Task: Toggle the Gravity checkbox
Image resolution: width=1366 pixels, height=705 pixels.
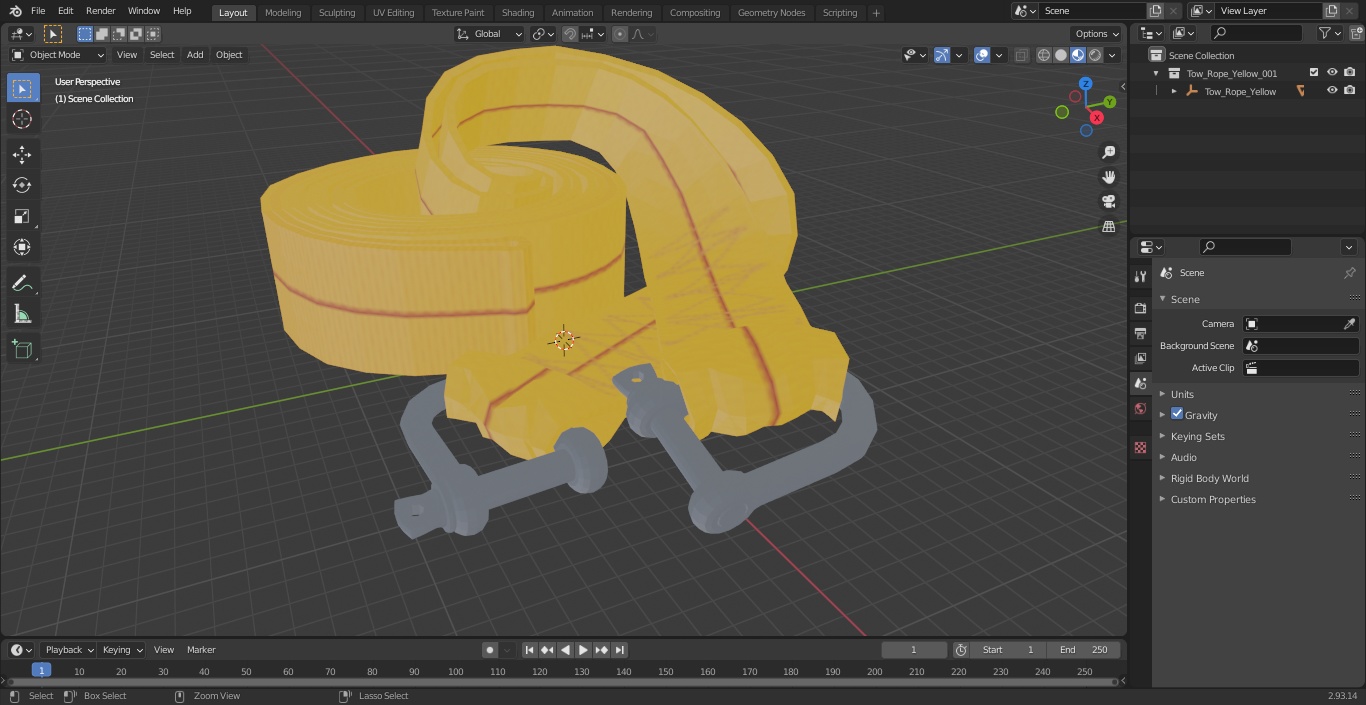Action: [1177, 414]
